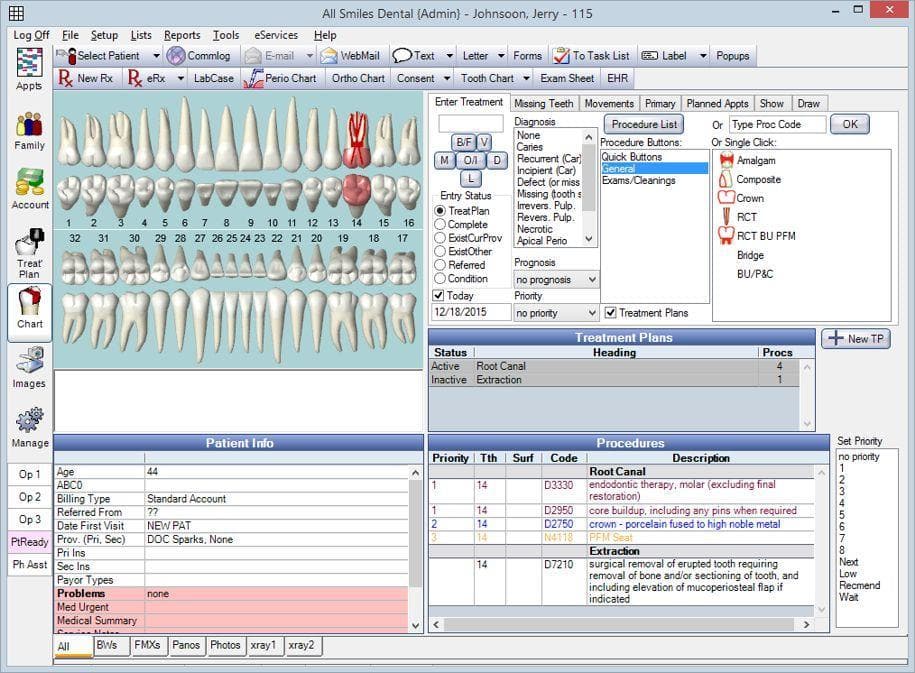The image size is (915, 673).
Task: Click in the Type Proc Code field
Action: [x=777, y=124]
